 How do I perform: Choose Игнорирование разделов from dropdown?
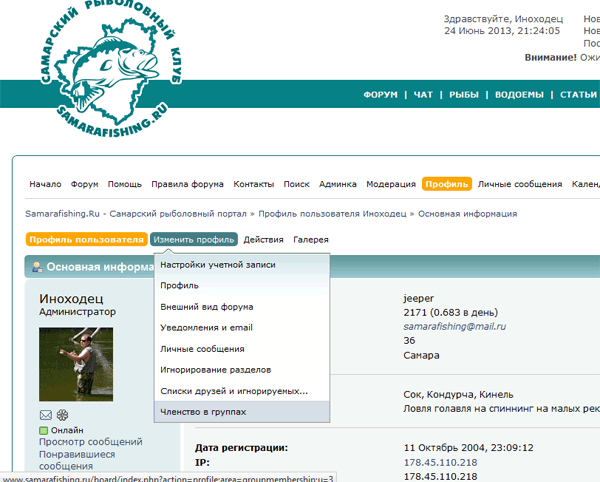coord(242,370)
